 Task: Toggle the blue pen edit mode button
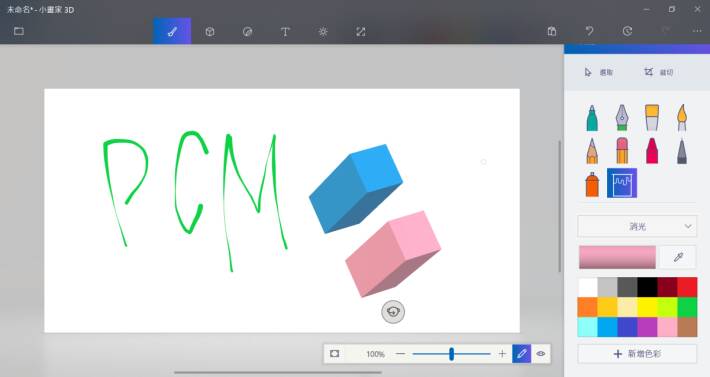click(x=522, y=354)
